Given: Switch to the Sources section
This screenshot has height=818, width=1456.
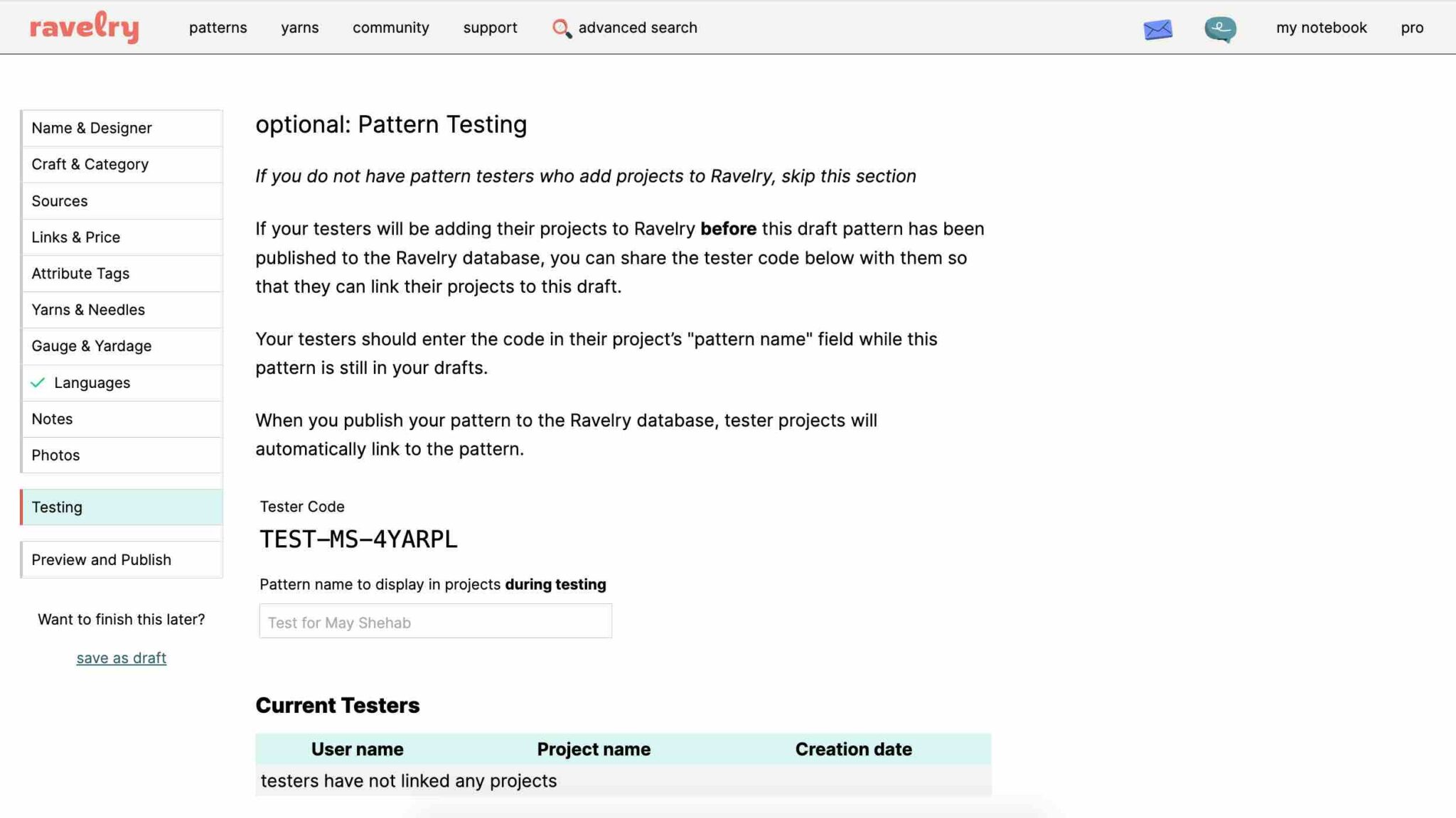Looking at the screenshot, I should click(60, 200).
